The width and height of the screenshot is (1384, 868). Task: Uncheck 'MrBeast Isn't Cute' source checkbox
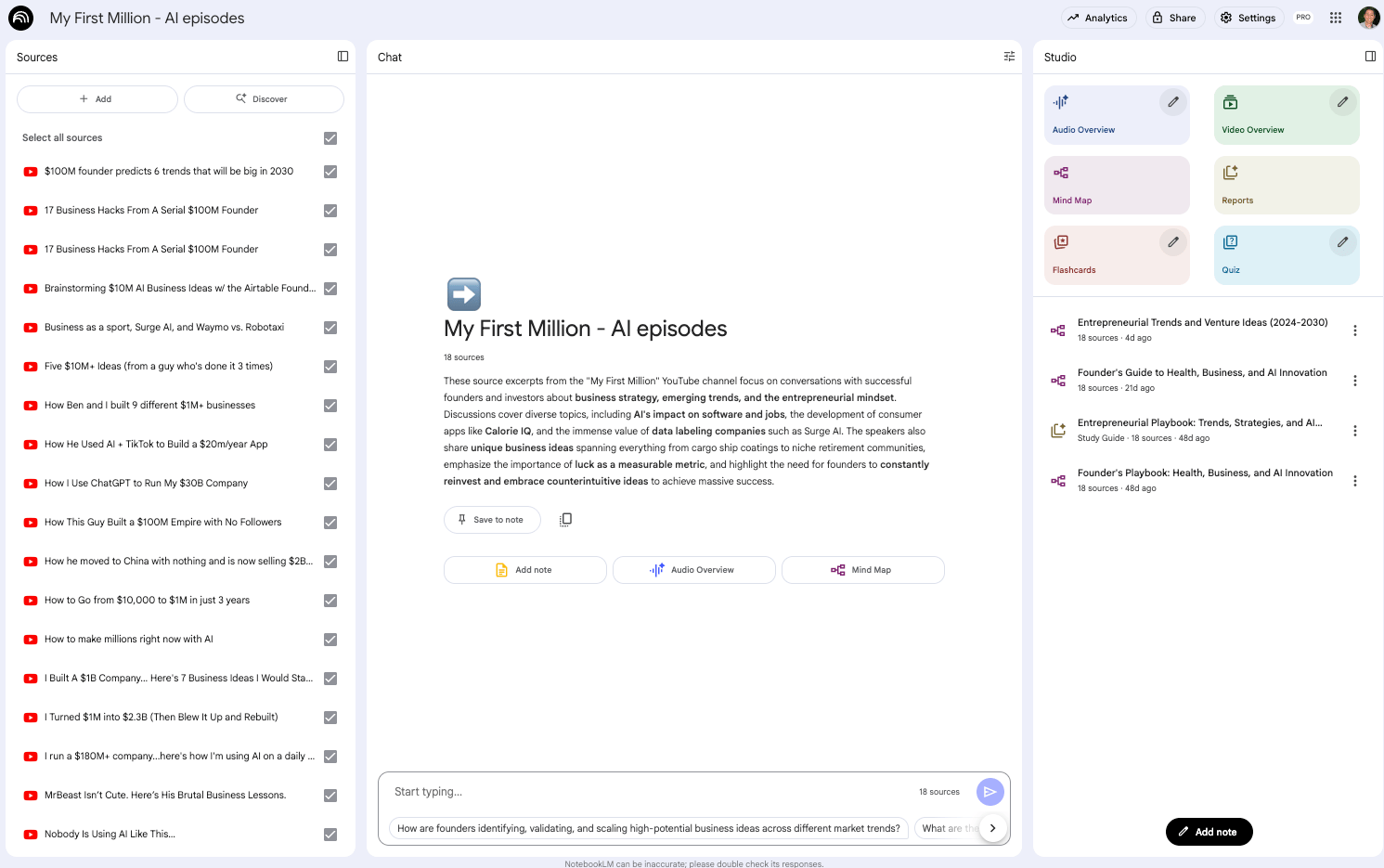(x=330, y=796)
